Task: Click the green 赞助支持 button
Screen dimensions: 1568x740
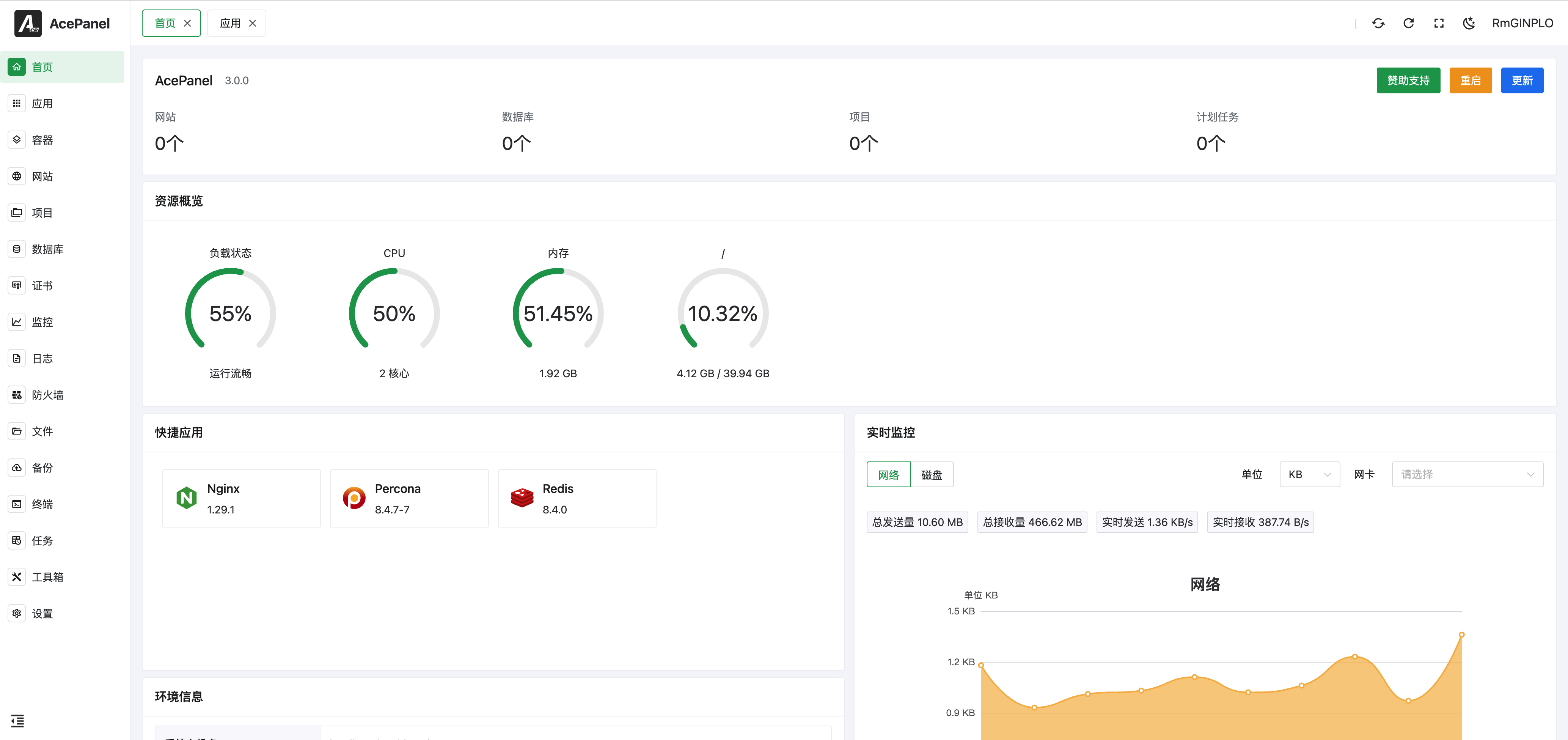Action: [x=1408, y=80]
